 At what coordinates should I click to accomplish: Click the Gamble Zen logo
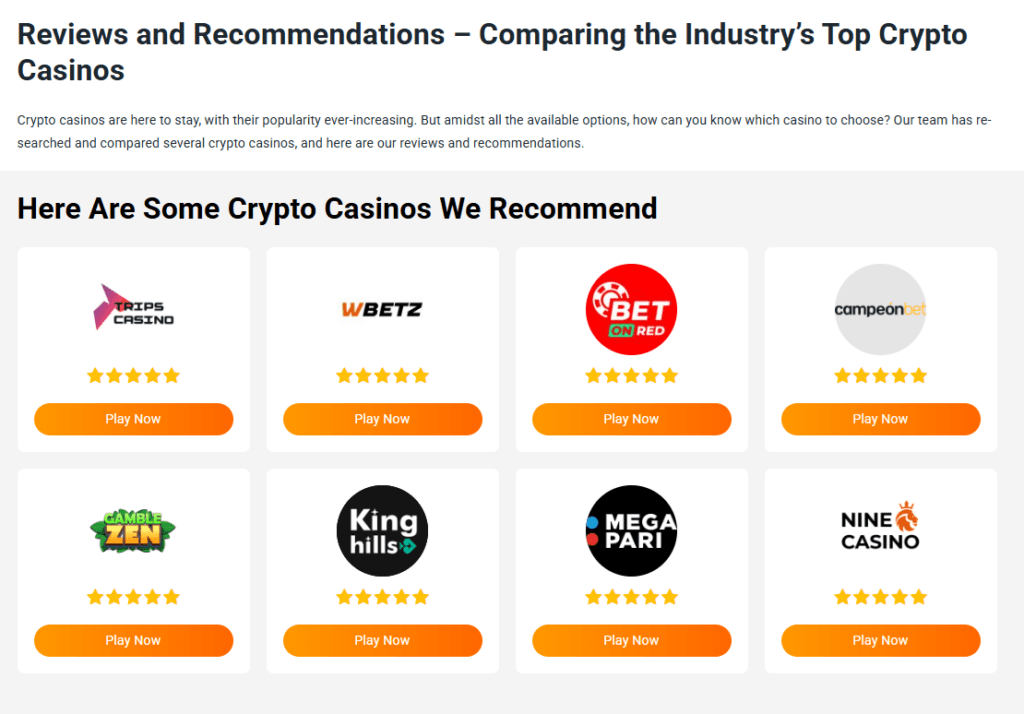pyautogui.click(x=133, y=531)
